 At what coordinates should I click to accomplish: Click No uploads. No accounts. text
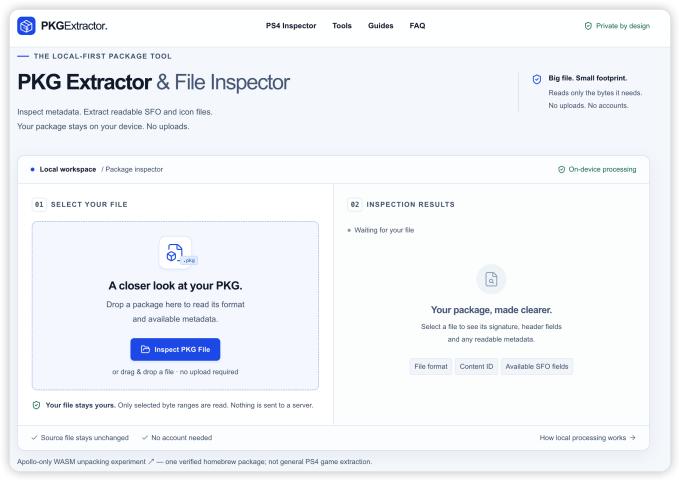[588, 105]
